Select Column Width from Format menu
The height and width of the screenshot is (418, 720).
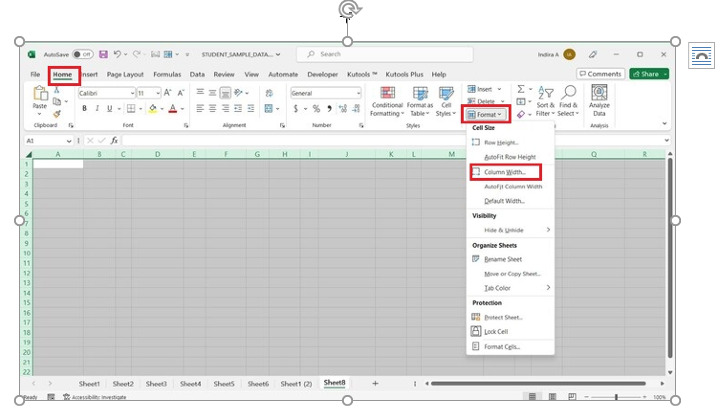click(504, 172)
